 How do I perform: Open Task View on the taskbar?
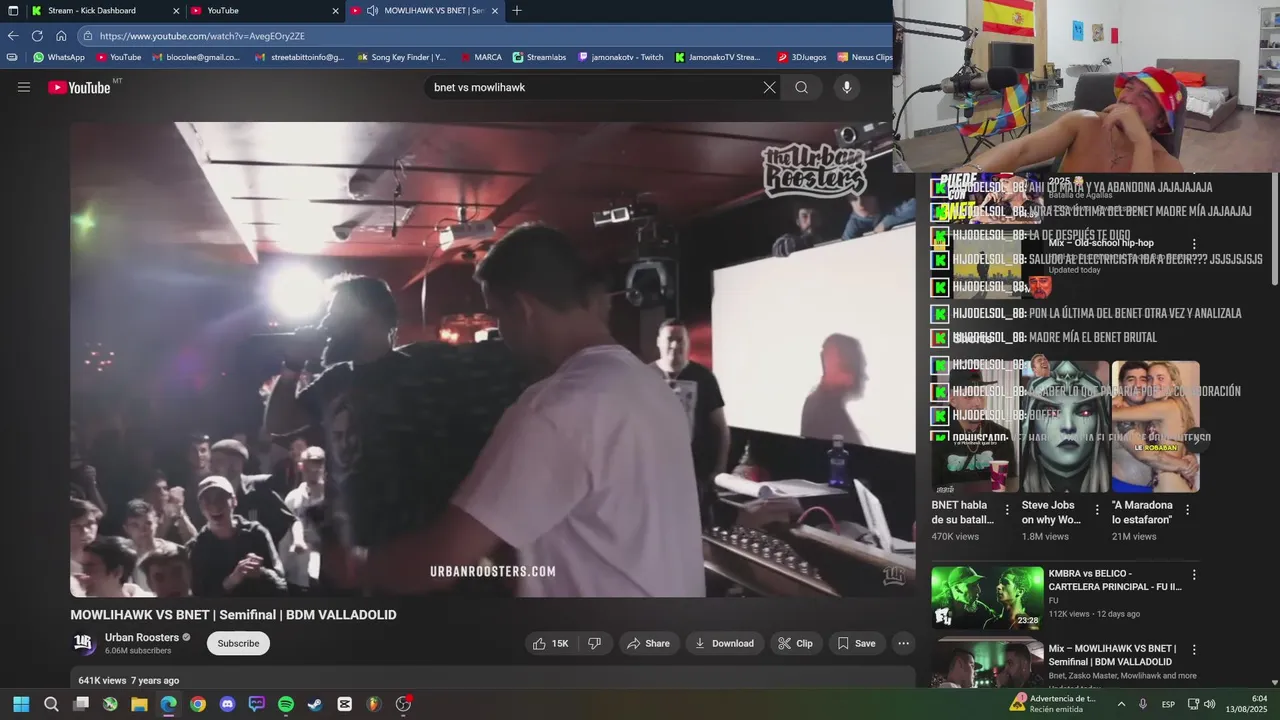tap(81, 704)
